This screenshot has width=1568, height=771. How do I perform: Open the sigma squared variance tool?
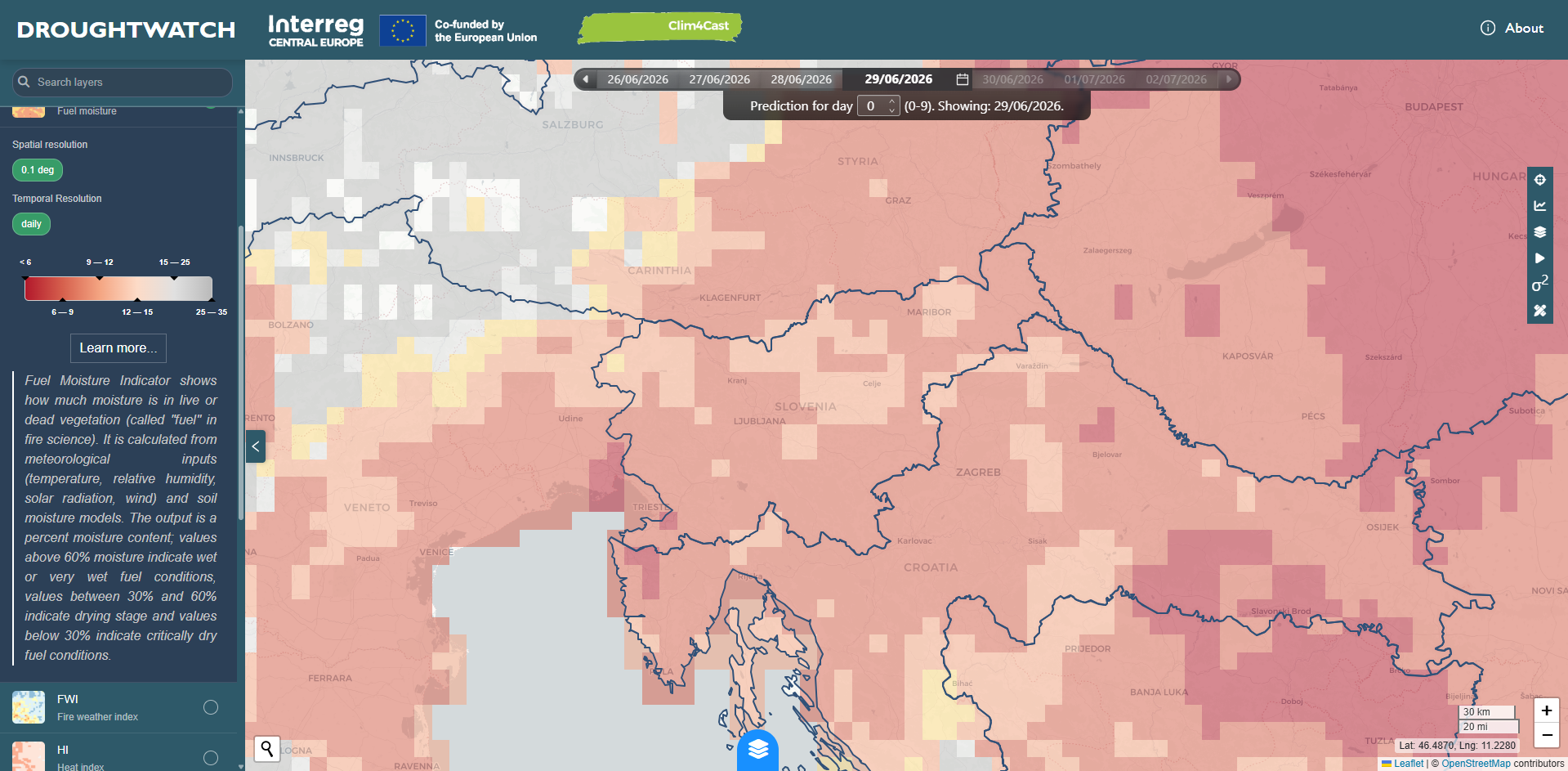click(1540, 285)
